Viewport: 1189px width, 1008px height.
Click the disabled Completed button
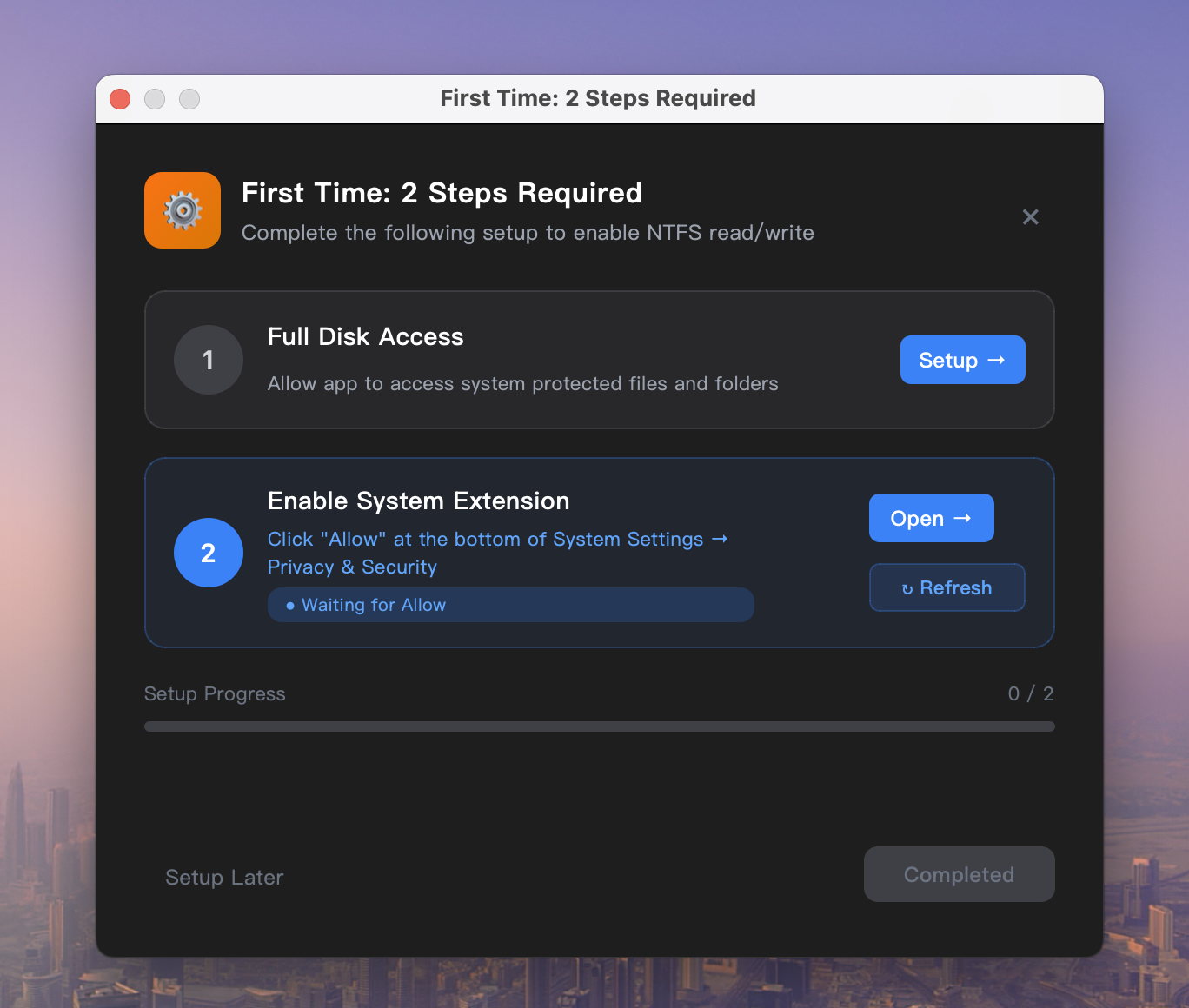click(x=959, y=874)
